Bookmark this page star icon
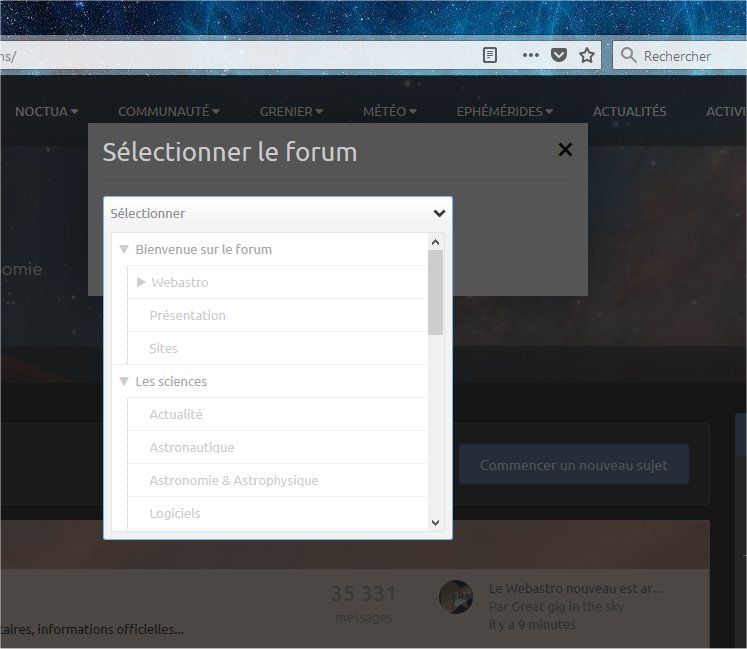The height and width of the screenshot is (649, 747). click(587, 55)
